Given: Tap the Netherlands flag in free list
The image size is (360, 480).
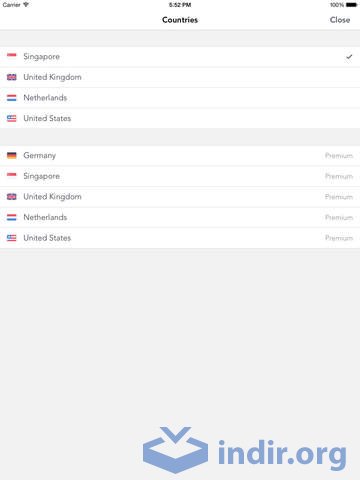Looking at the screenshot, I should pyautogui.click(x=12, y=98).
